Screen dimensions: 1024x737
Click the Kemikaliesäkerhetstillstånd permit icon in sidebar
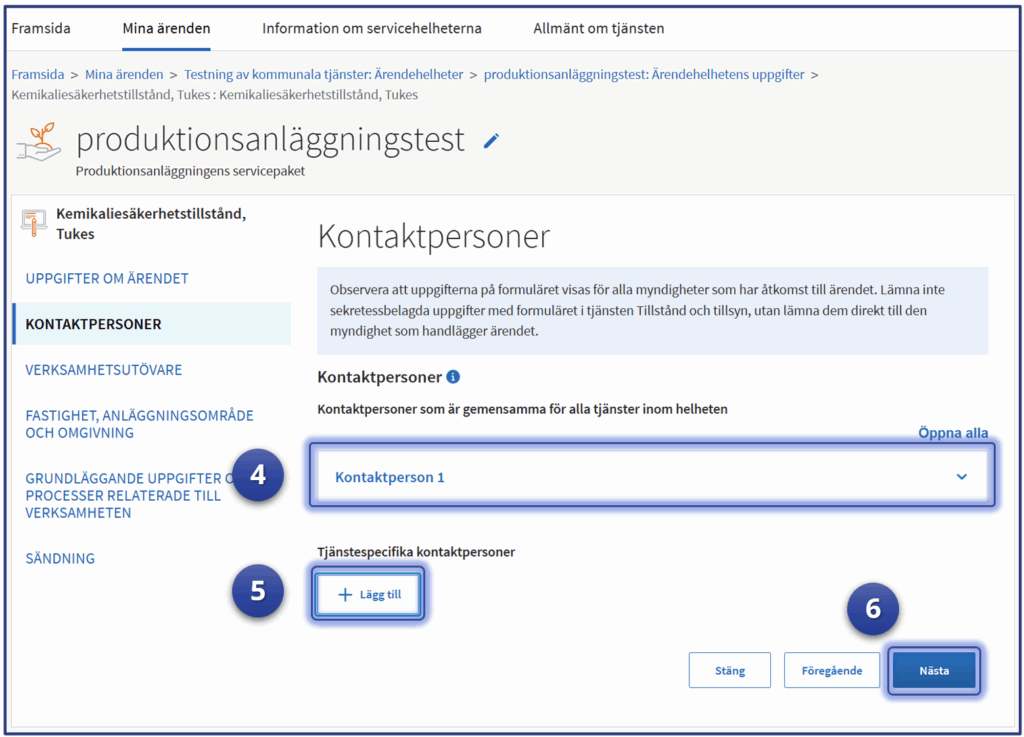(x=34, y=223)
